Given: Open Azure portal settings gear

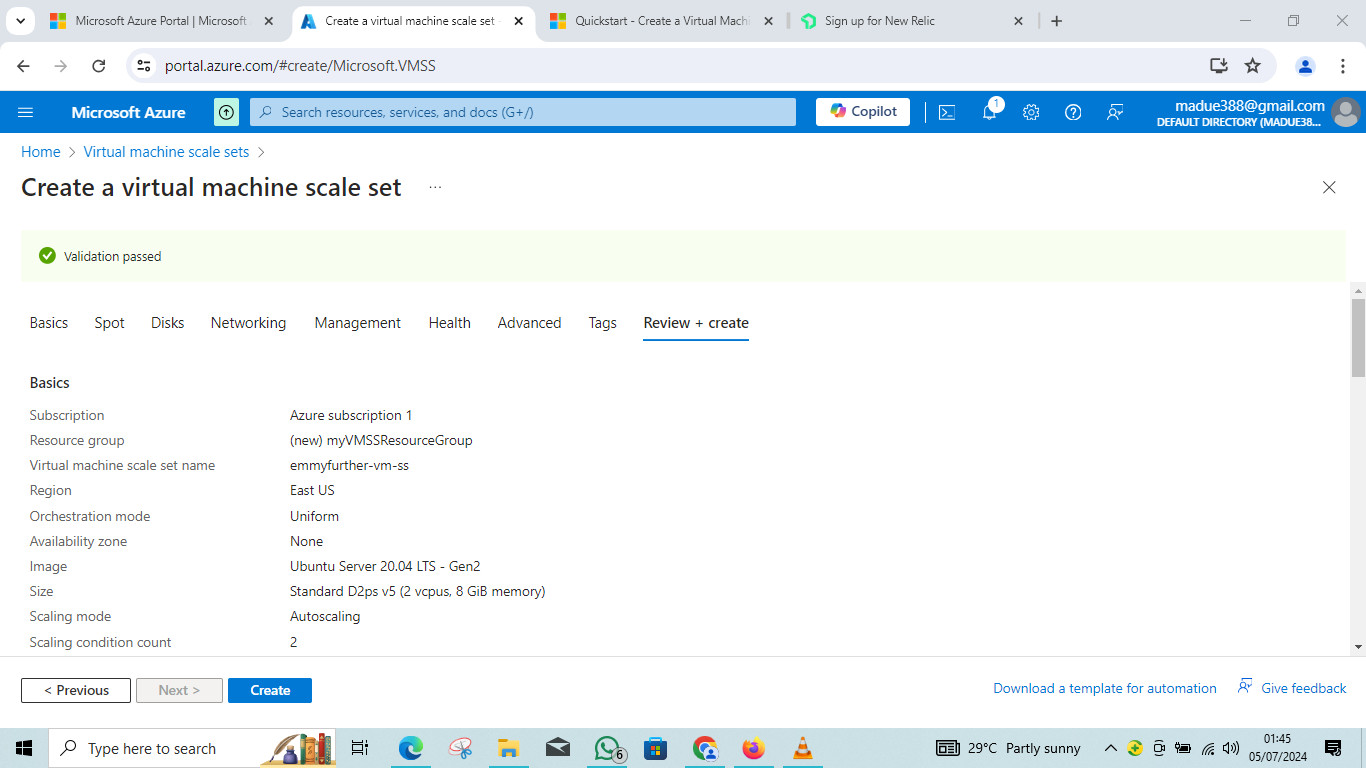Looking at the screenshot, I should point(1031,112).
